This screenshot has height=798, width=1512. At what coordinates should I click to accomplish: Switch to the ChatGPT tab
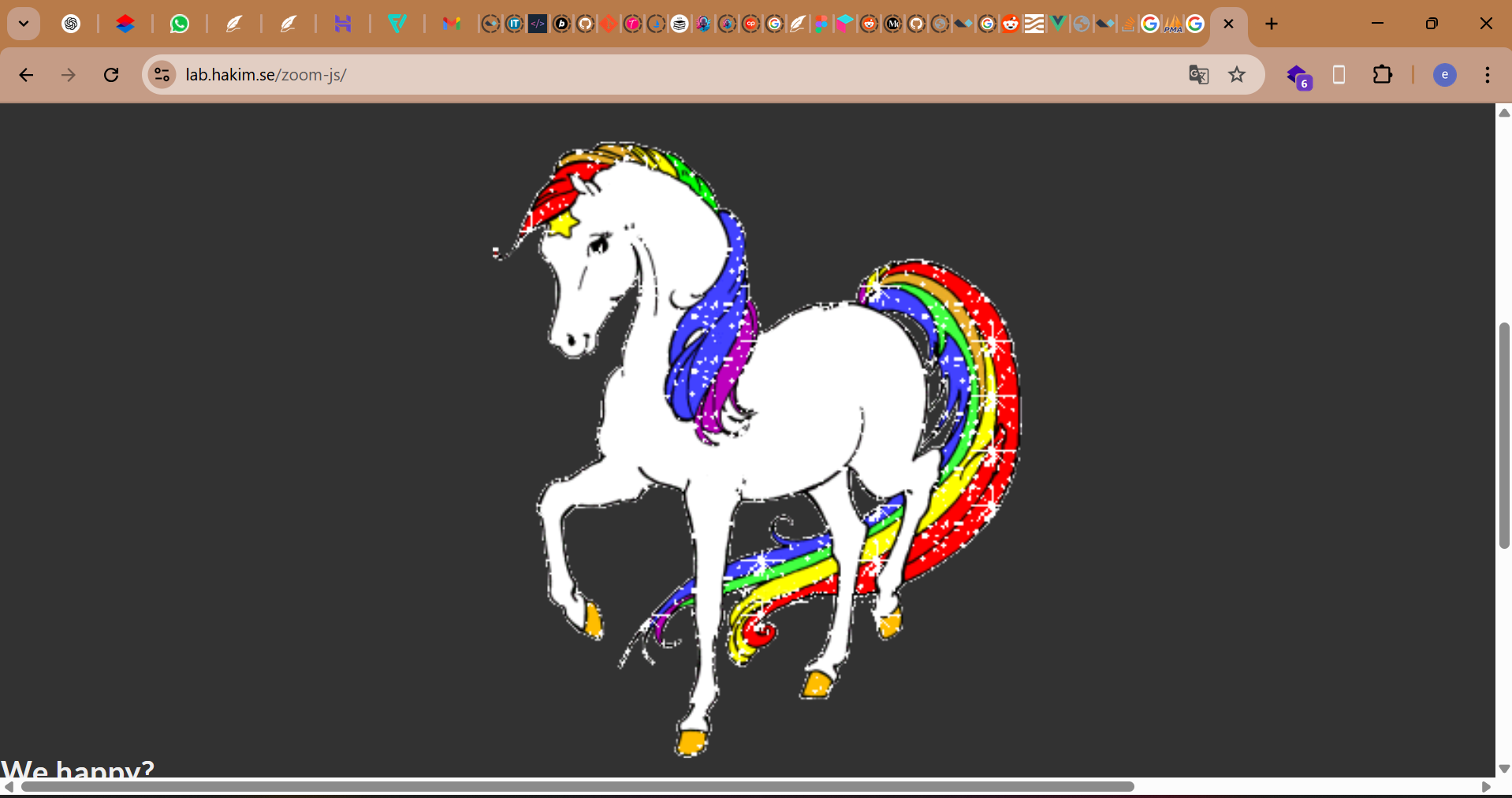coord(71,24)
